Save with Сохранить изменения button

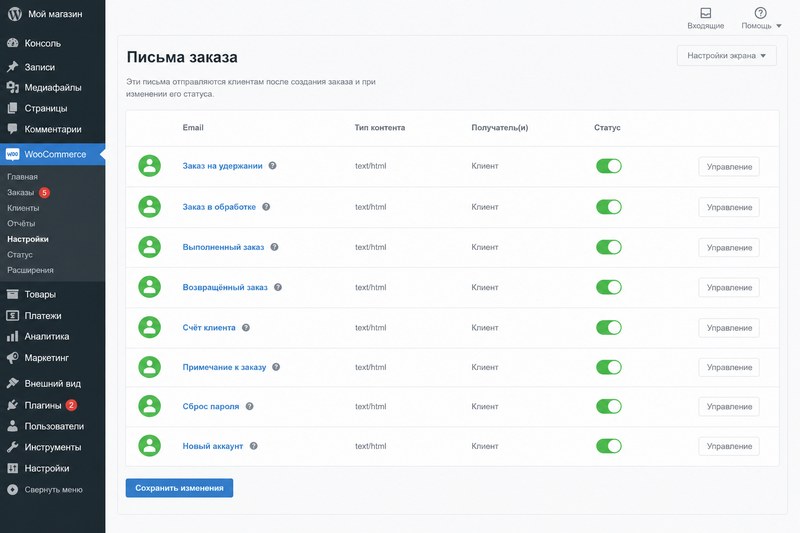tap(179, 488)
